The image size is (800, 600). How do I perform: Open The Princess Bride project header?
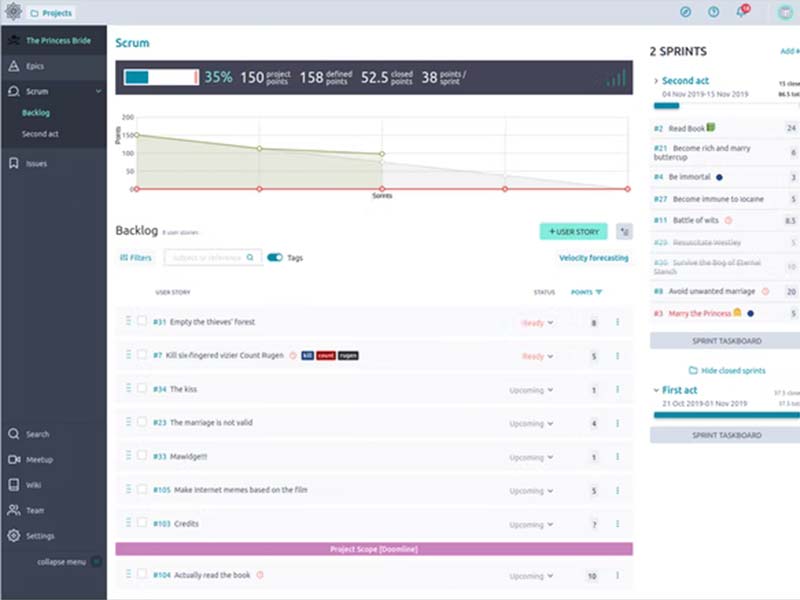[x=54, y=40]
